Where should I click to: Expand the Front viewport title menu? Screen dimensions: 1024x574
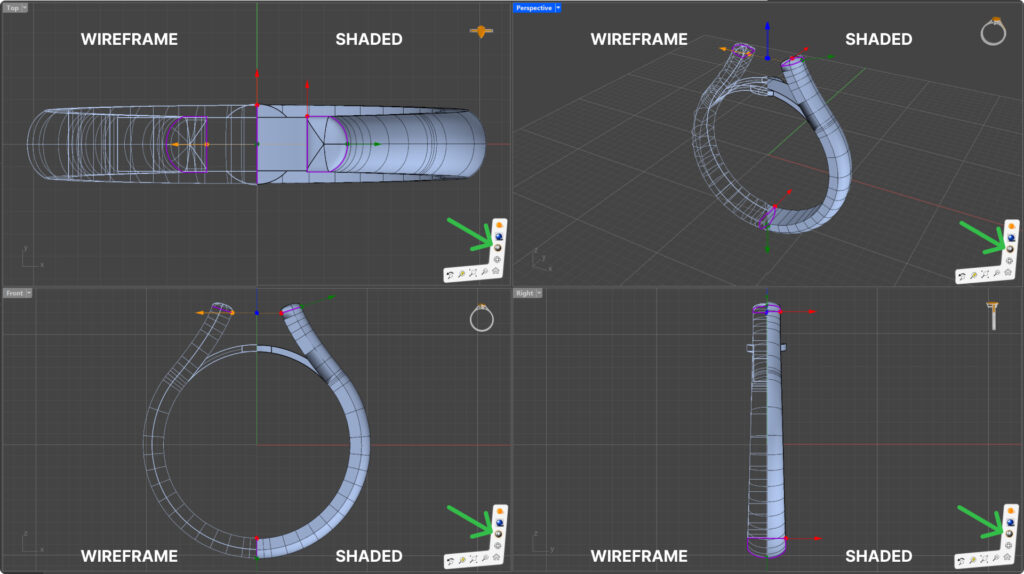point(28,293)
